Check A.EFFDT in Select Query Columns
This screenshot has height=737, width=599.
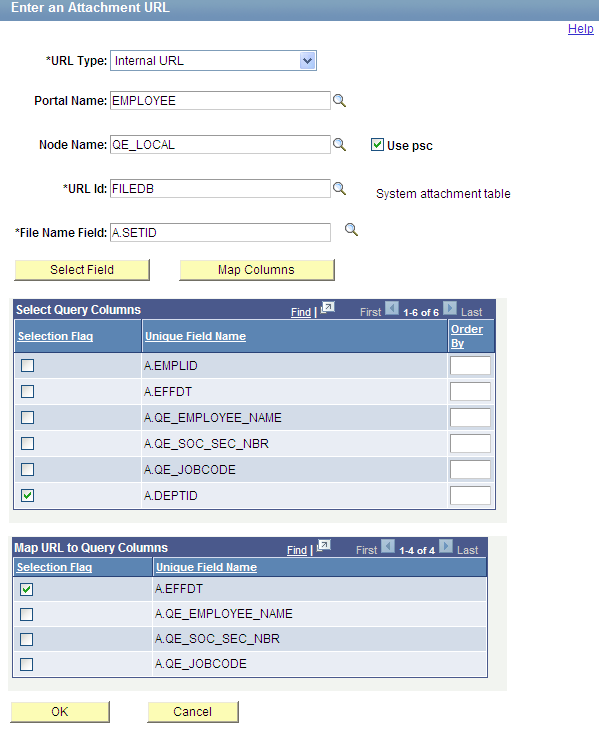click(x=27, y=392)
